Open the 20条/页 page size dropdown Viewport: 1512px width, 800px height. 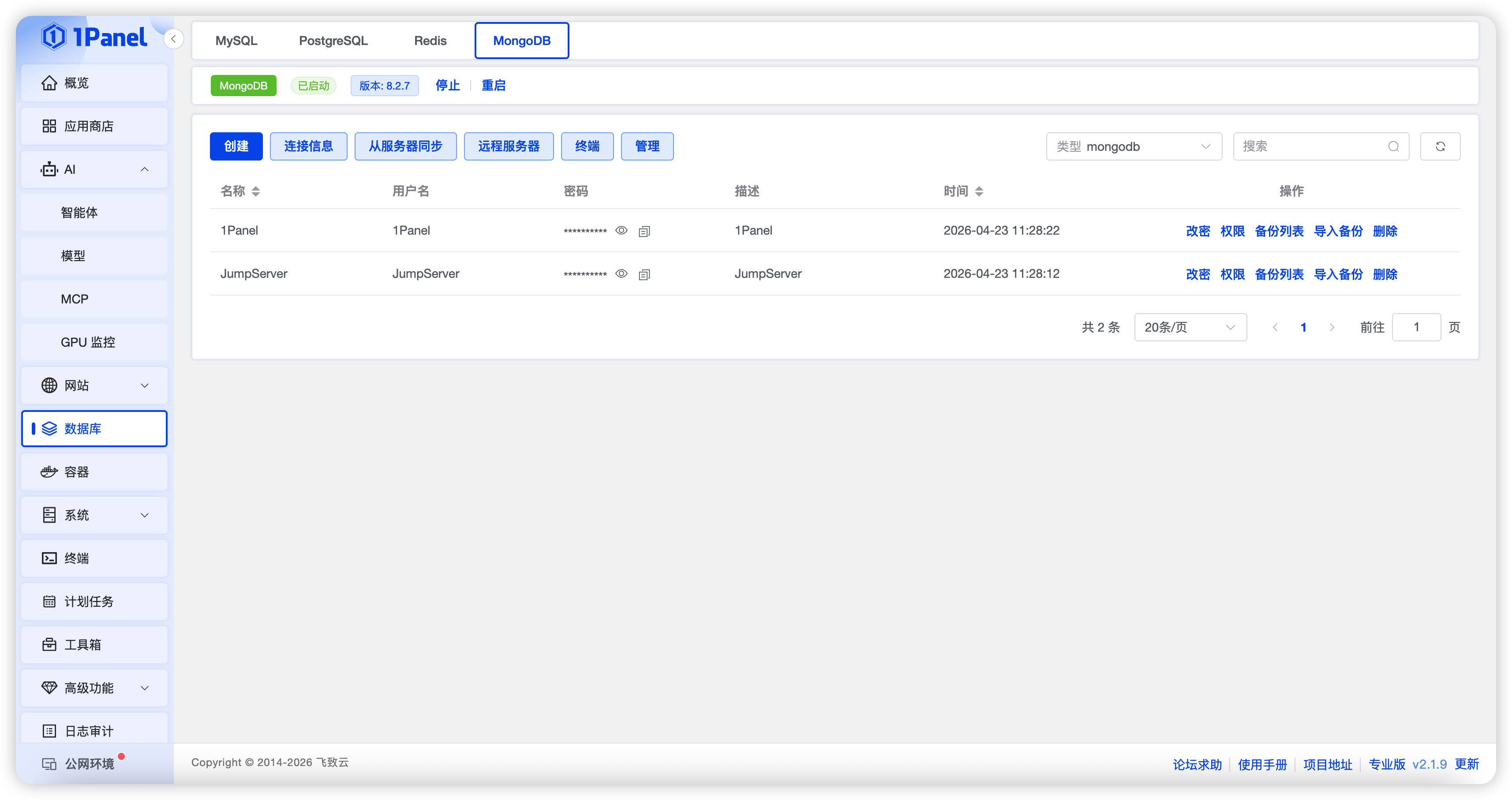click(1190, 327)
